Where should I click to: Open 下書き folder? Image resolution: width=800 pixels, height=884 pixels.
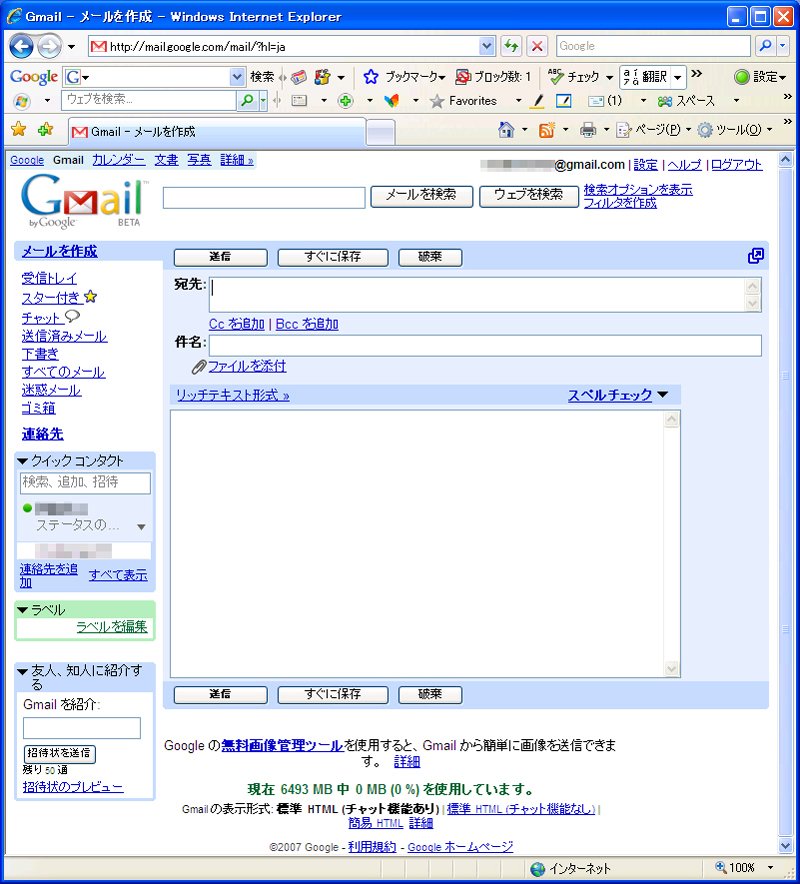click(x=40, y=355)
